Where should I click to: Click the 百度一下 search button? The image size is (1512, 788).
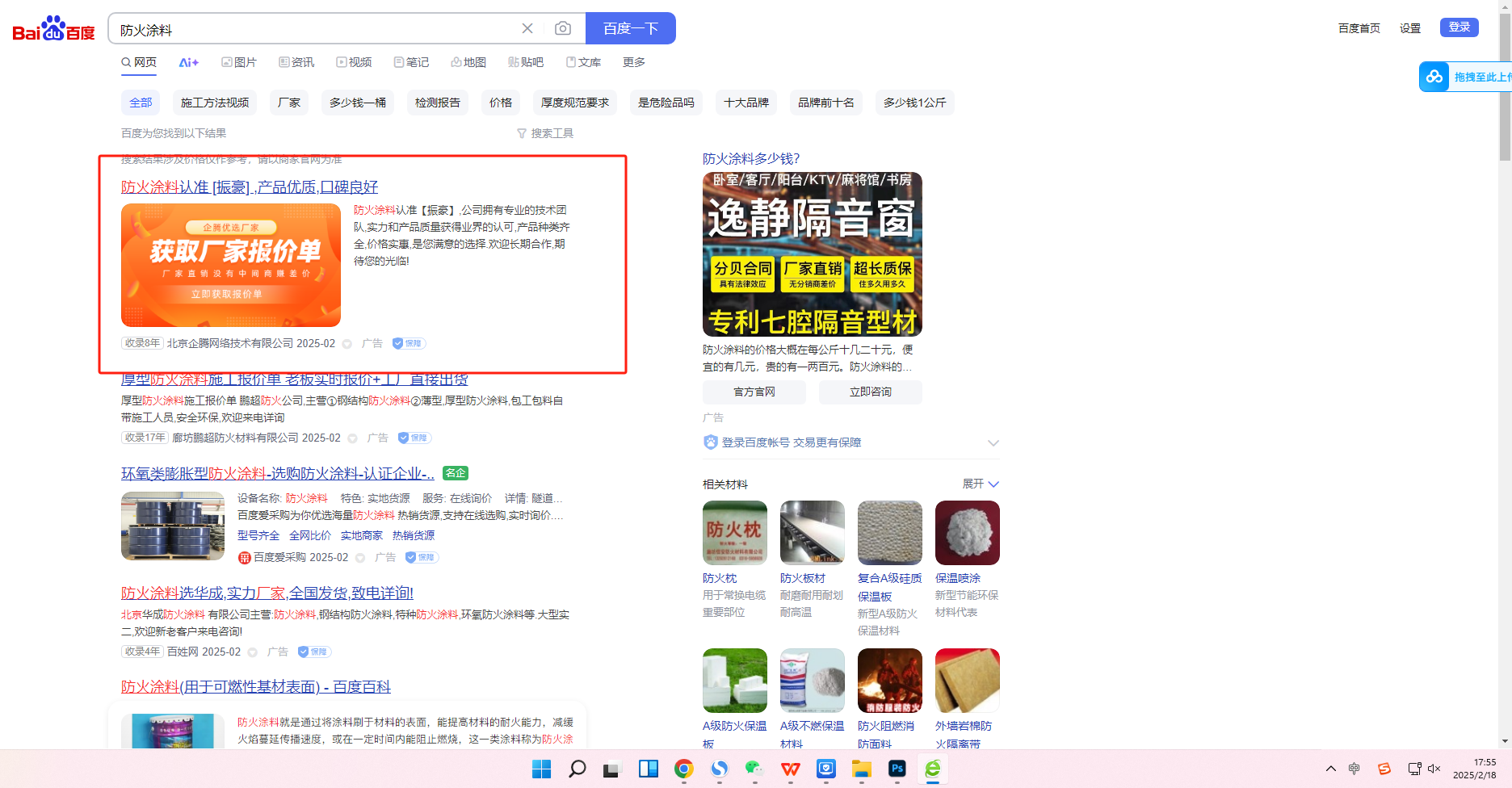point(631,28)
